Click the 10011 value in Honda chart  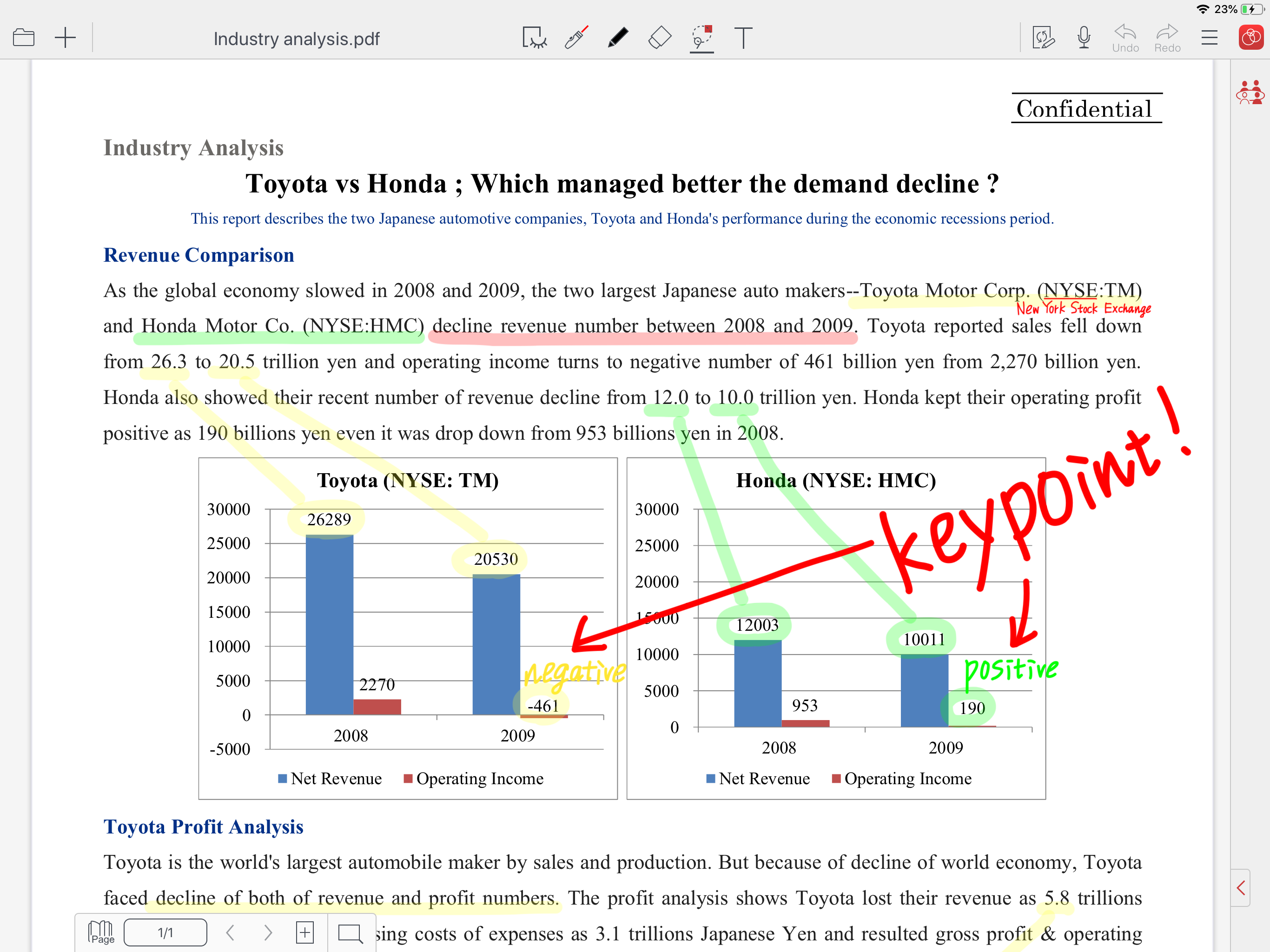click(924, 639)
